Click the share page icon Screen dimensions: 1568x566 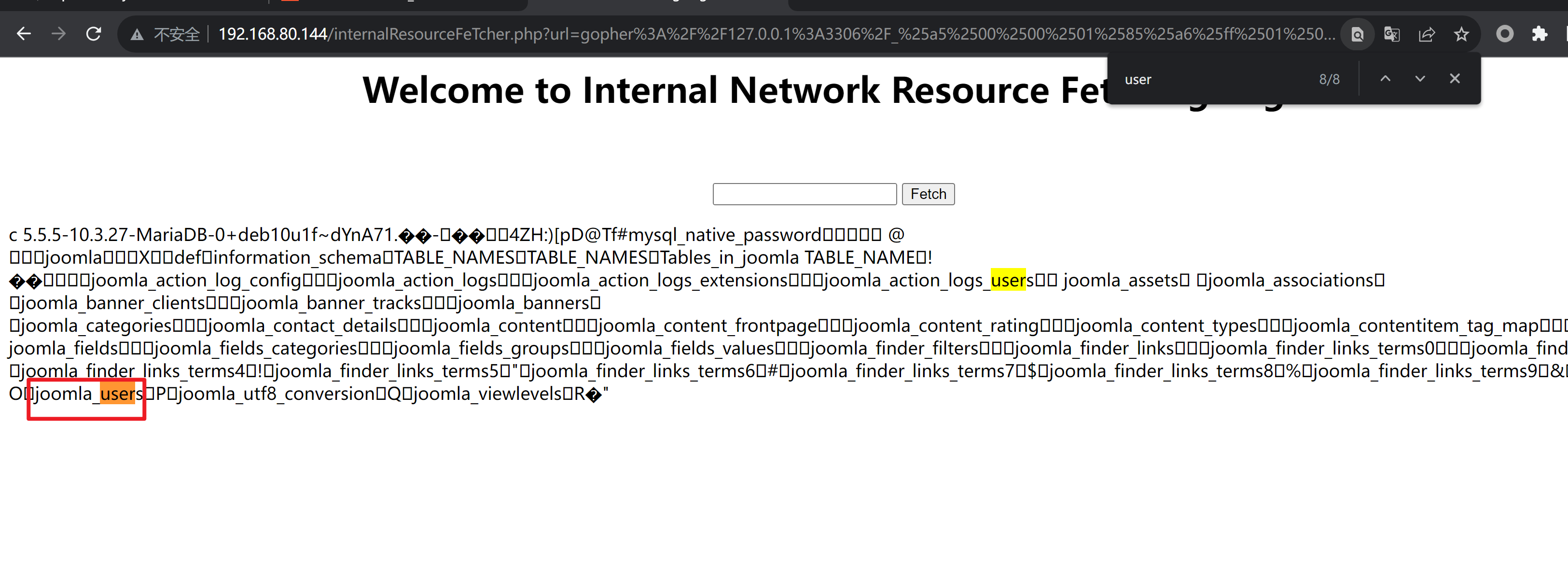click(1427, 35)
